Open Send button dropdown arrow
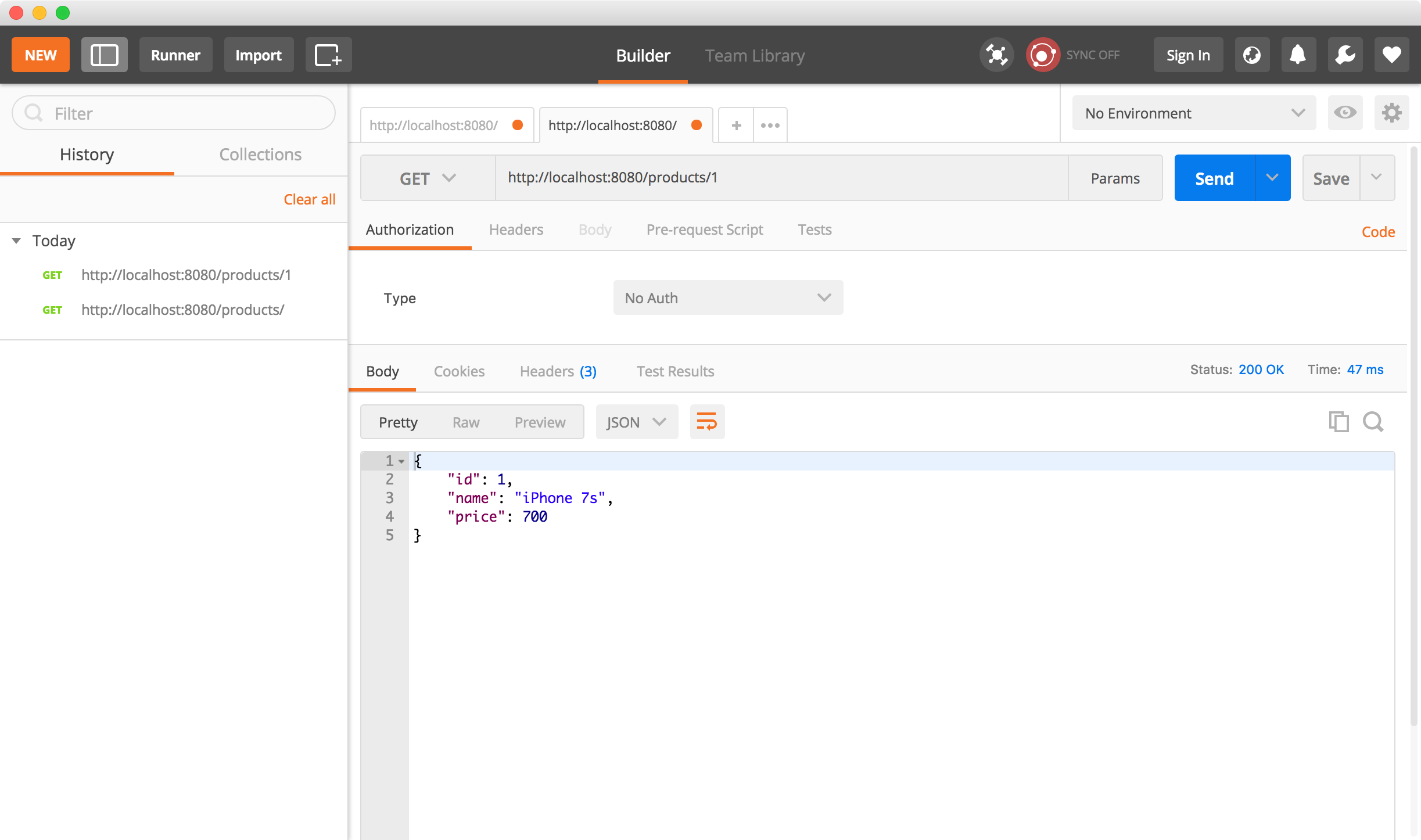The image size is (1421, 840). tap(1272, 178)
